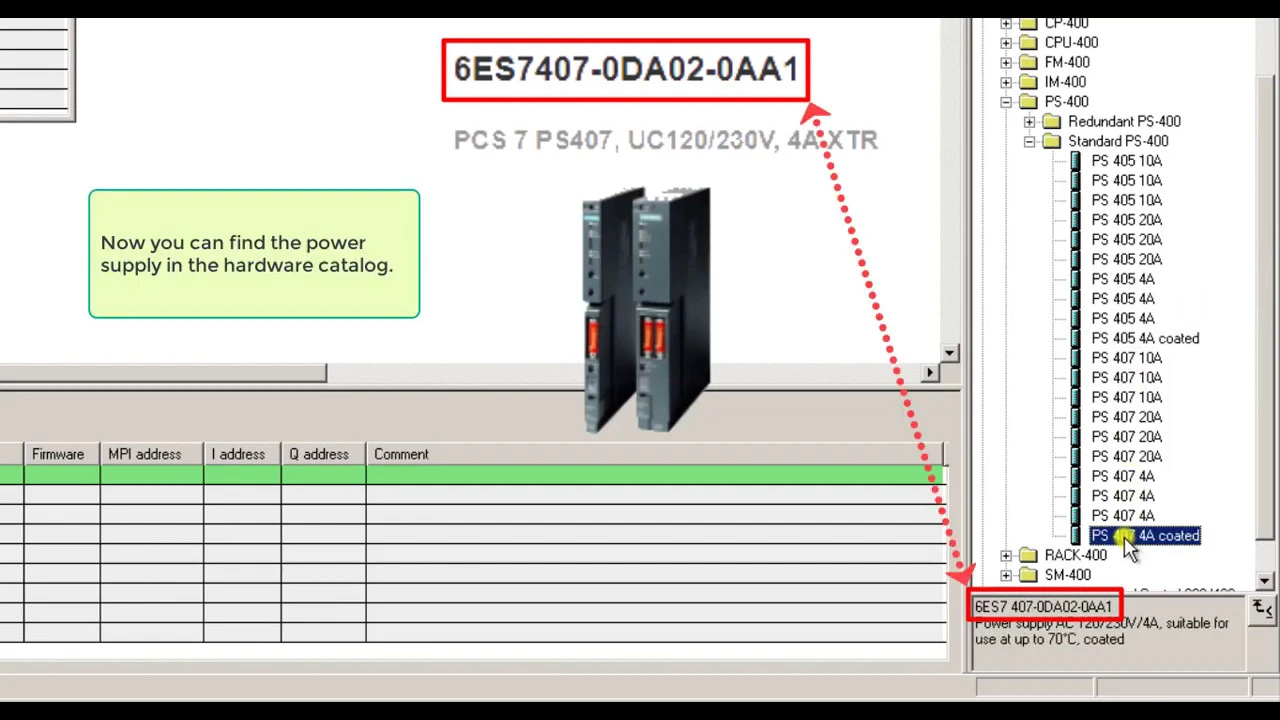1280x720 pixels.
Task: Select the SM-400 catalog entry label
Action: [1068, 575]
